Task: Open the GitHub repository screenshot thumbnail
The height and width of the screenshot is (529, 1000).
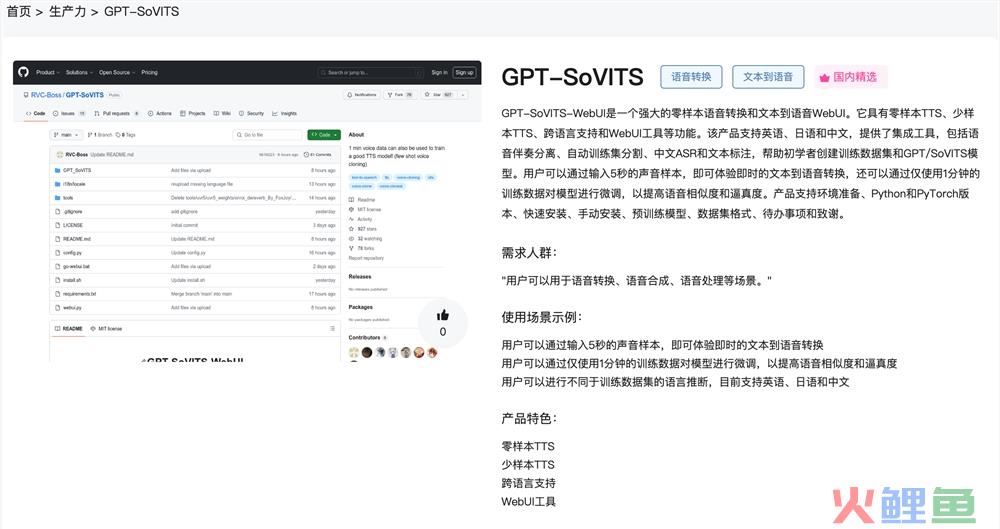Action: [247, 211]
